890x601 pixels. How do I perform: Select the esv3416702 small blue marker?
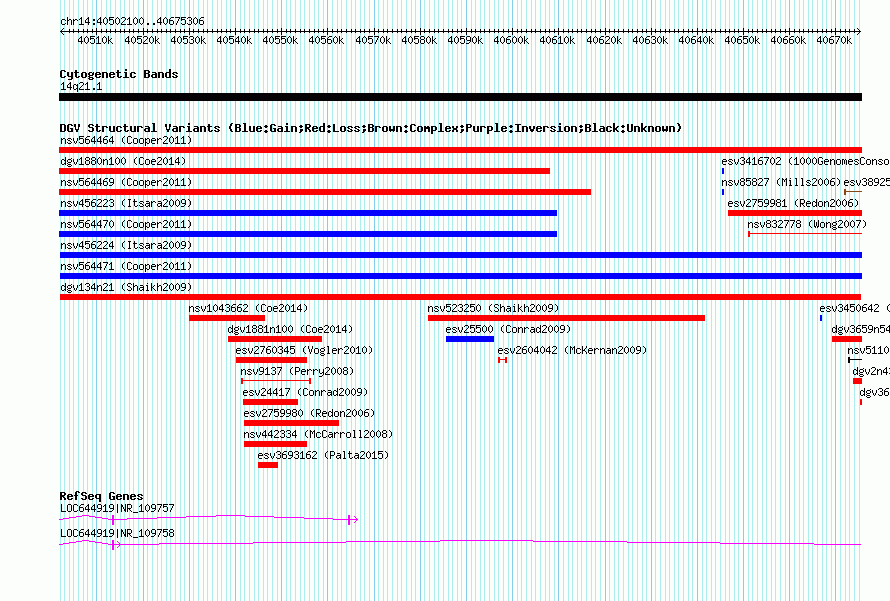723,171
